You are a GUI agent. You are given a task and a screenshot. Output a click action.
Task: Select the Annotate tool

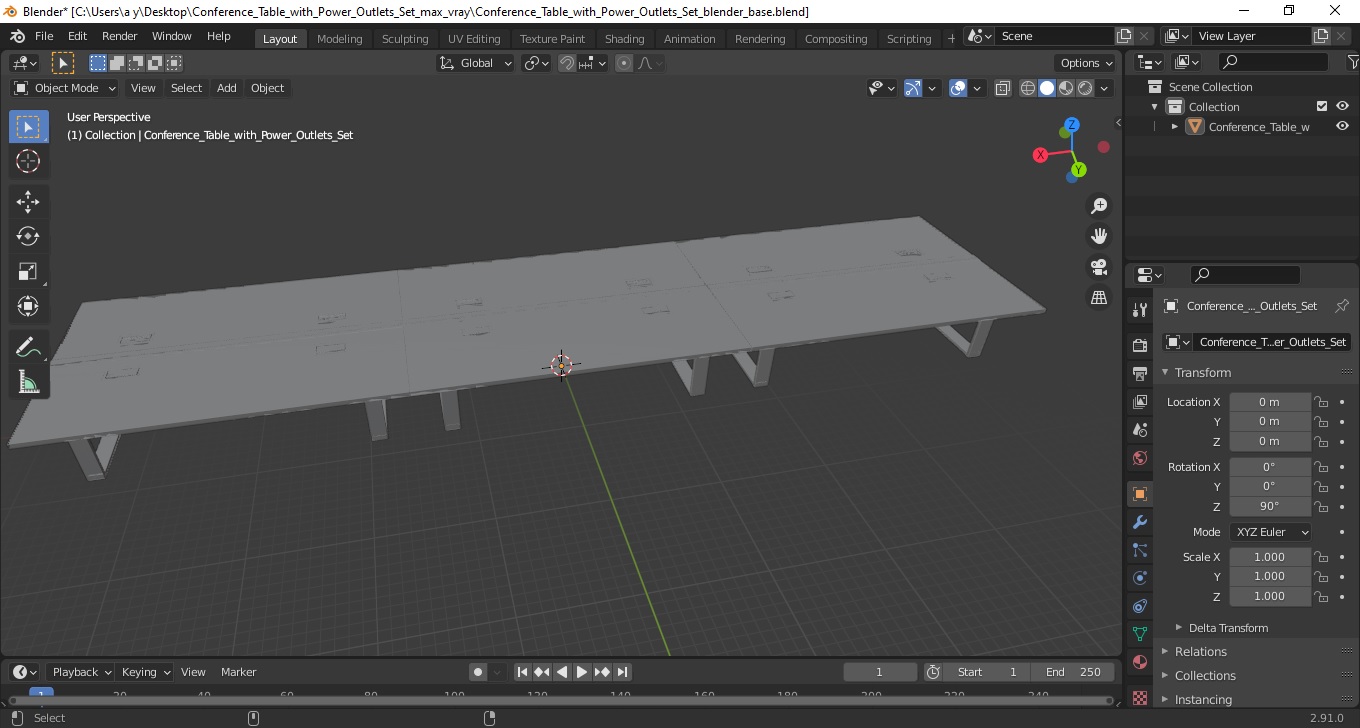point(28,347)
